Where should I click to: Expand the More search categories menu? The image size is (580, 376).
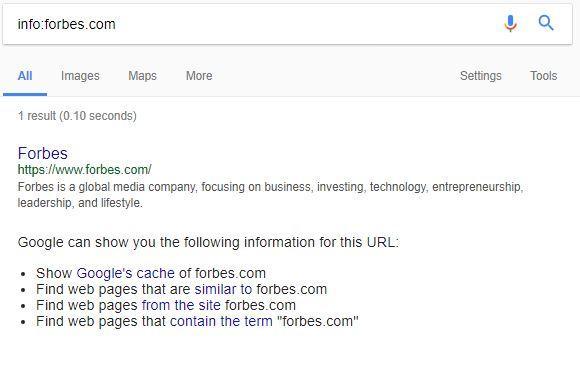tap(199, 76)
